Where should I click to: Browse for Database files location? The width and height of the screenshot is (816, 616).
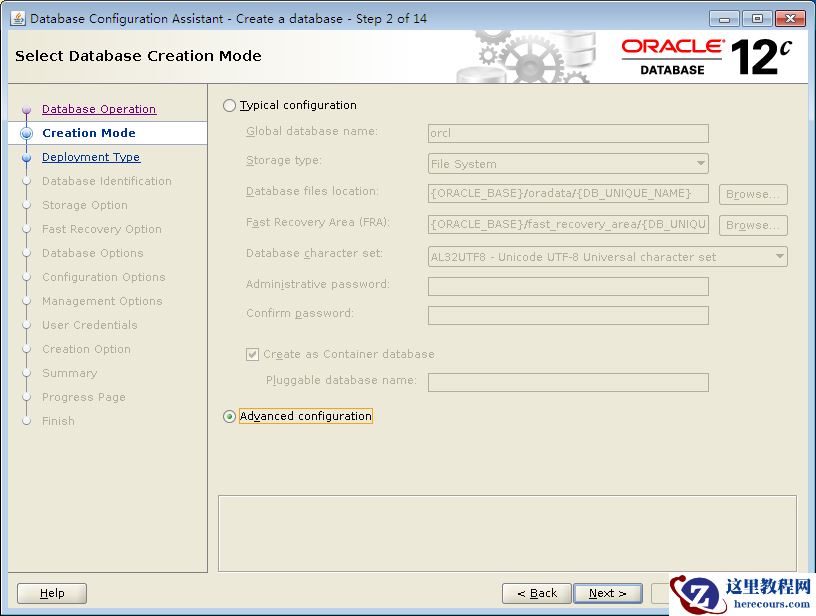753,194
